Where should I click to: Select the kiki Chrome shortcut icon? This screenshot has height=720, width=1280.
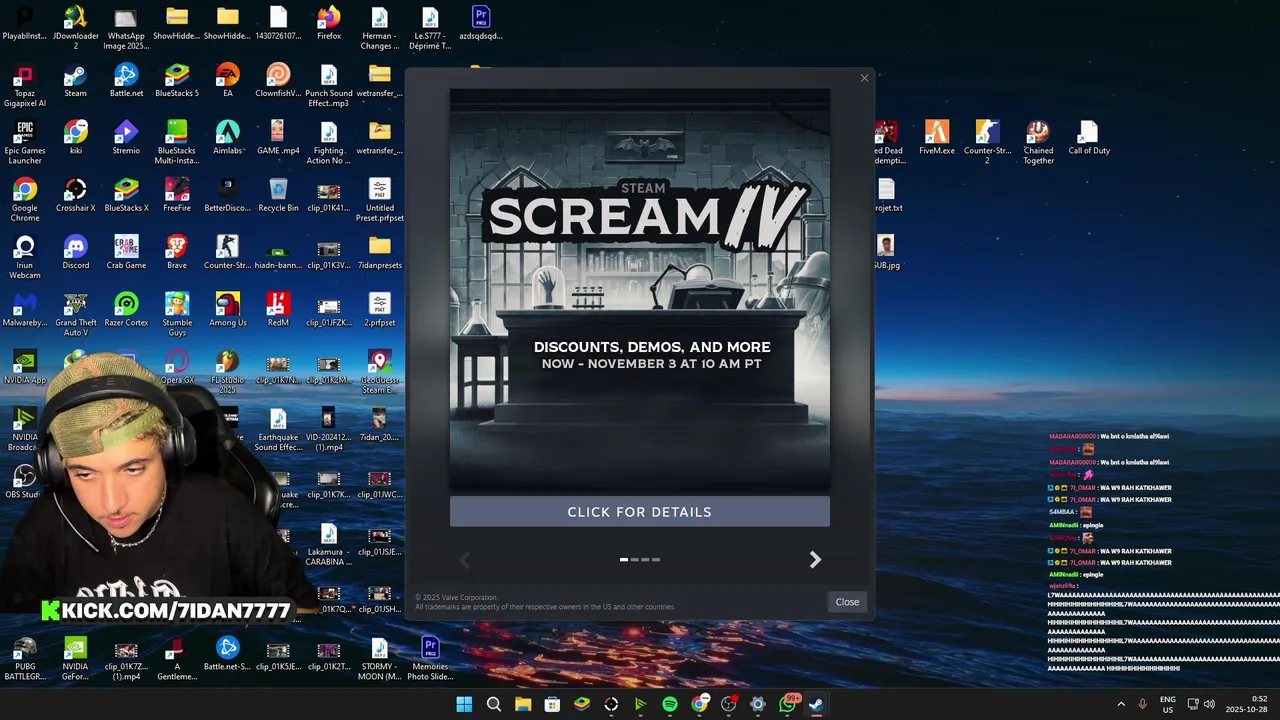(x=75, y=138)
